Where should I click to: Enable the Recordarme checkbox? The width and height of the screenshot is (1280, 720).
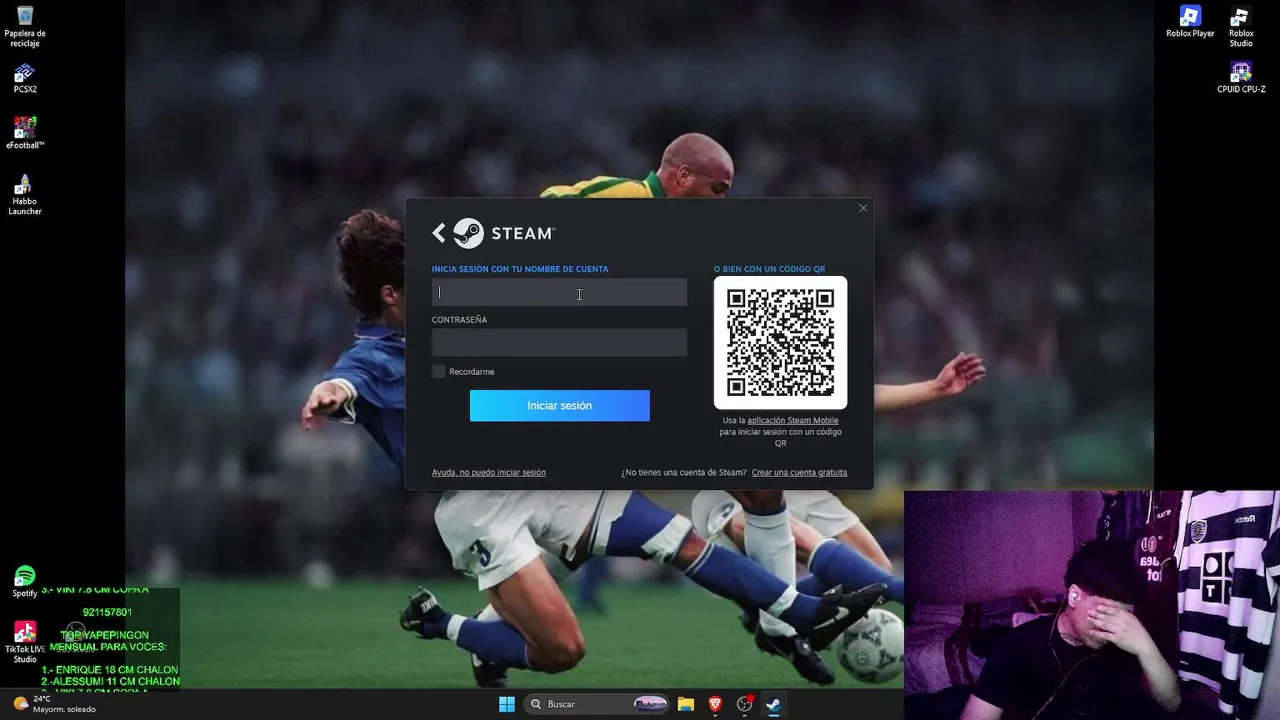438,371
